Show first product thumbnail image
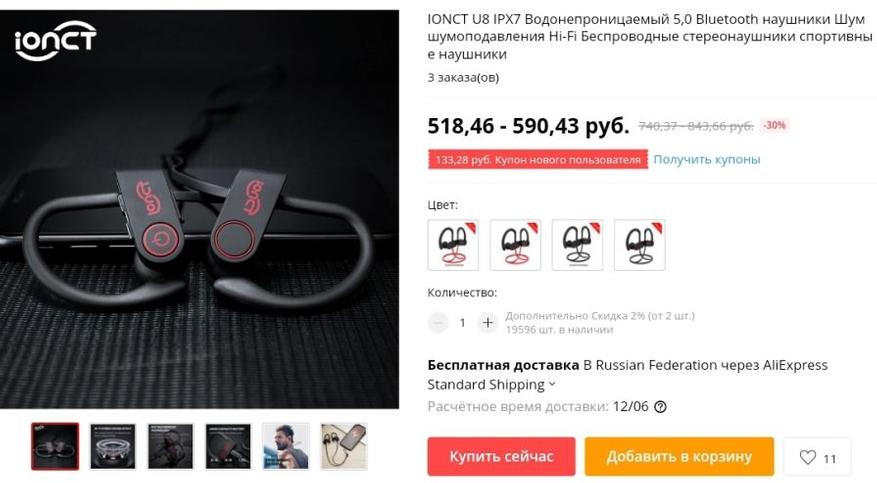The image size is (877, 483). click(55, 446)
